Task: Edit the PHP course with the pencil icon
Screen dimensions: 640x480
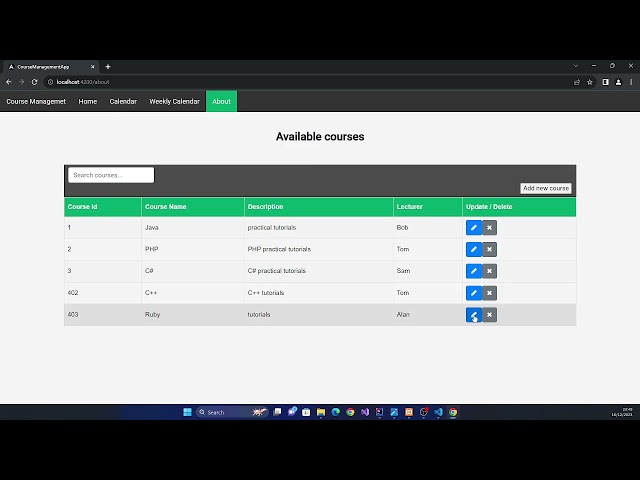Action: (x=473, y=249)
